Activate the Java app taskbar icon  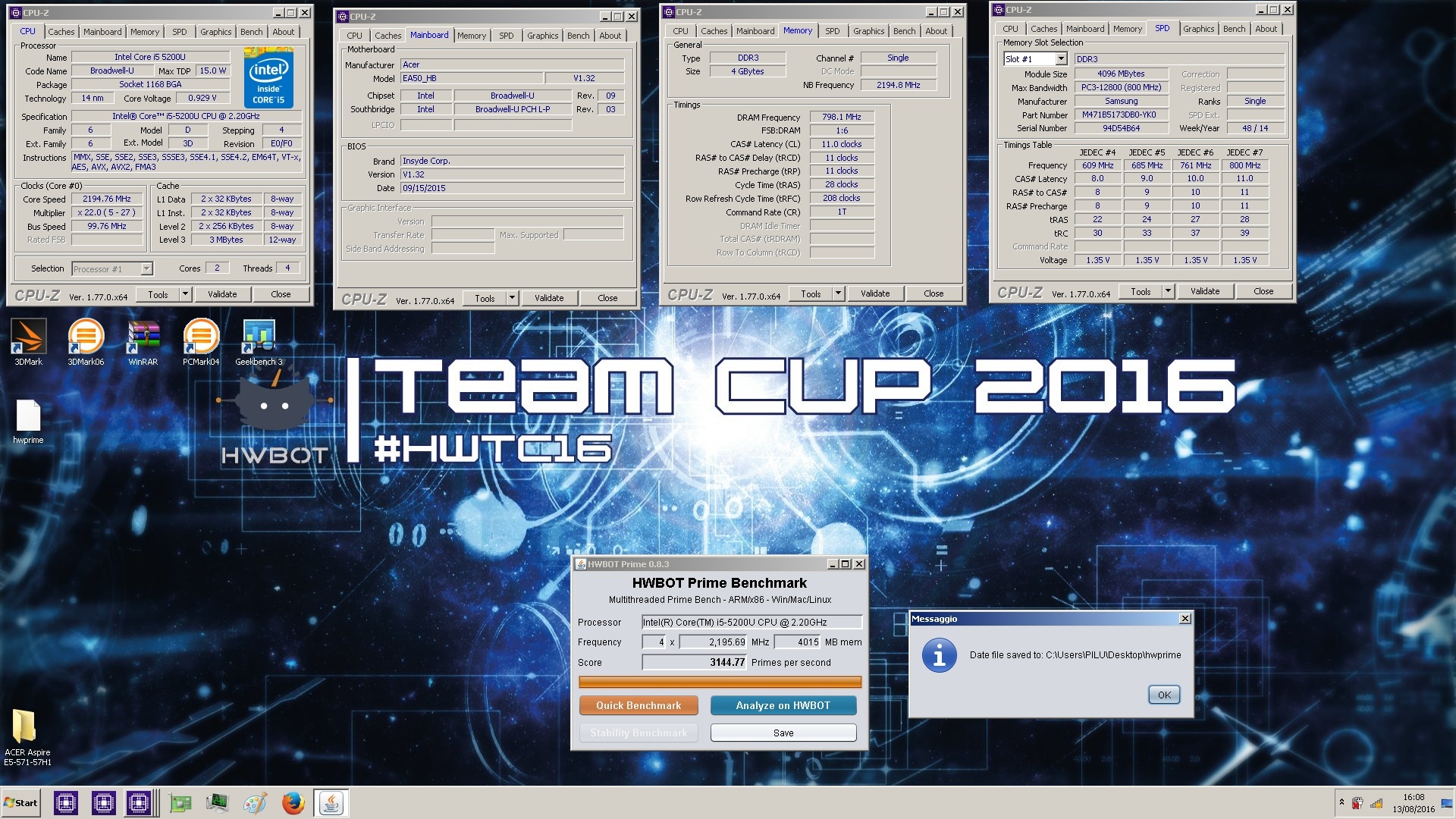pyautogui.click(x=331, y=803)
